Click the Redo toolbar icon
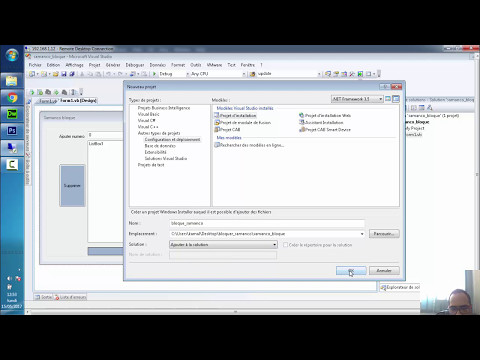 coord(120,74)
